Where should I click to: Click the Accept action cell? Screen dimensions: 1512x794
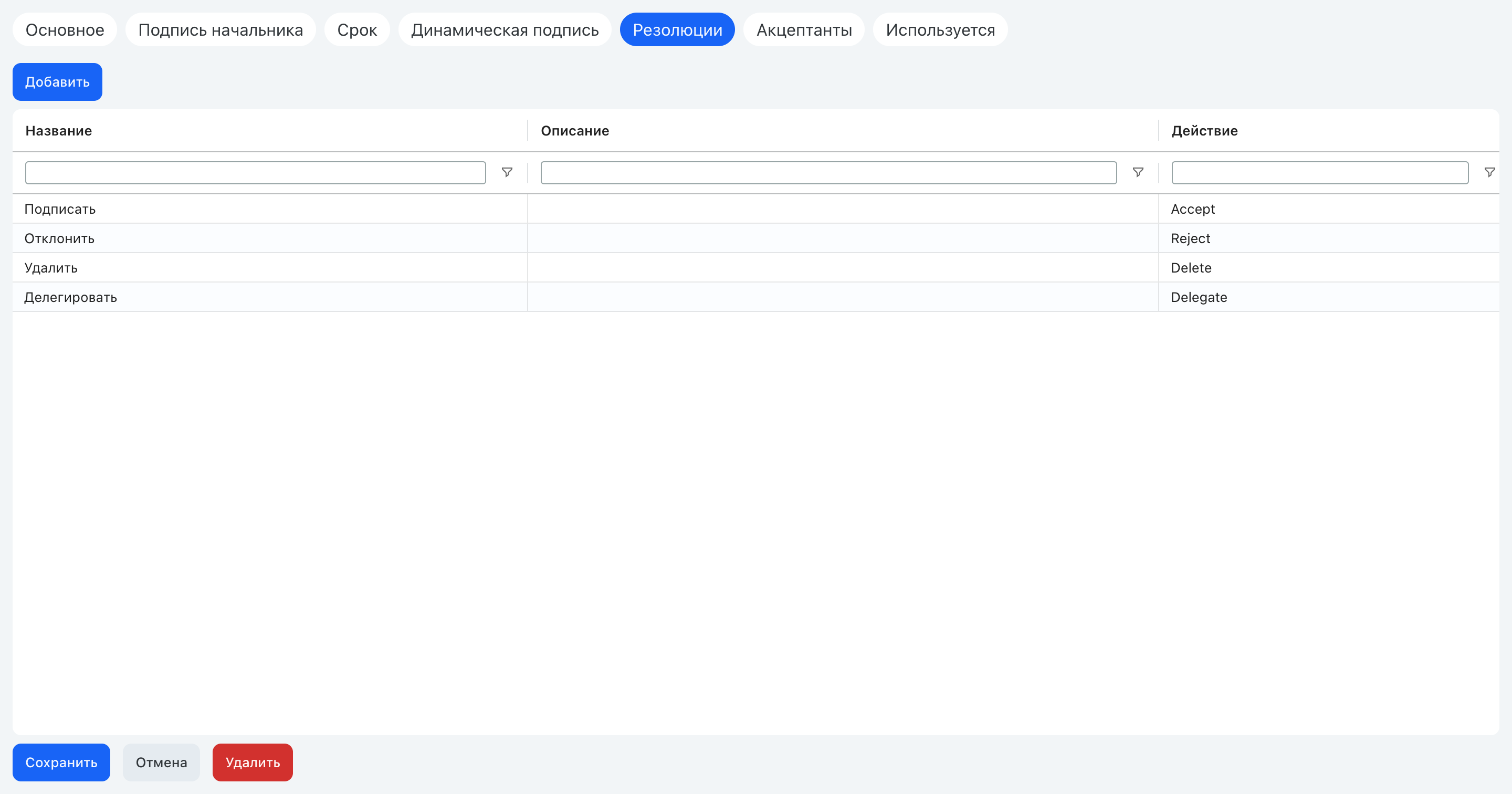[1329, 209]
